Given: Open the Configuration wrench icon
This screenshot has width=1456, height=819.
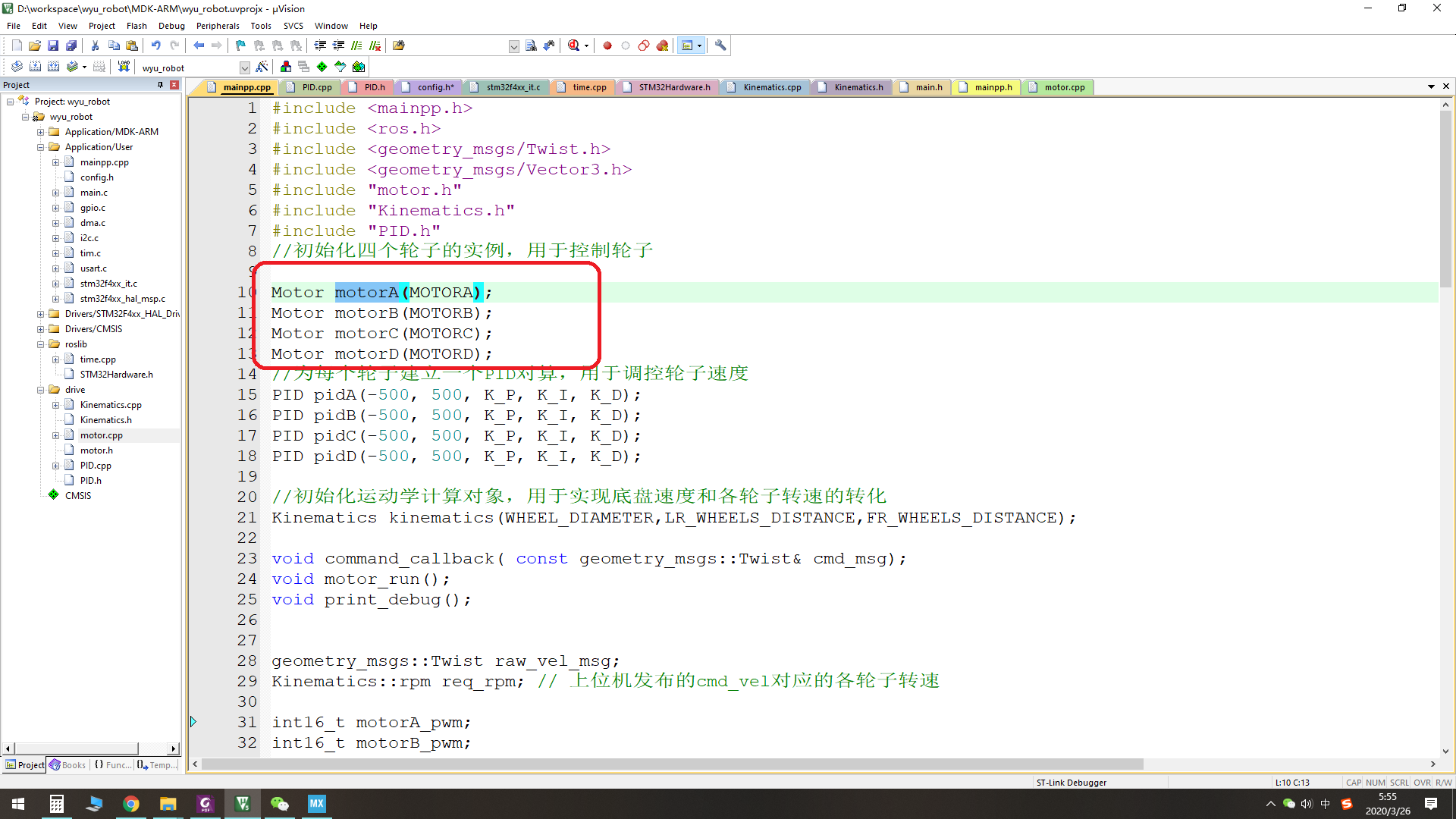Looking at the screenshot, I should [x=720, y=45].
